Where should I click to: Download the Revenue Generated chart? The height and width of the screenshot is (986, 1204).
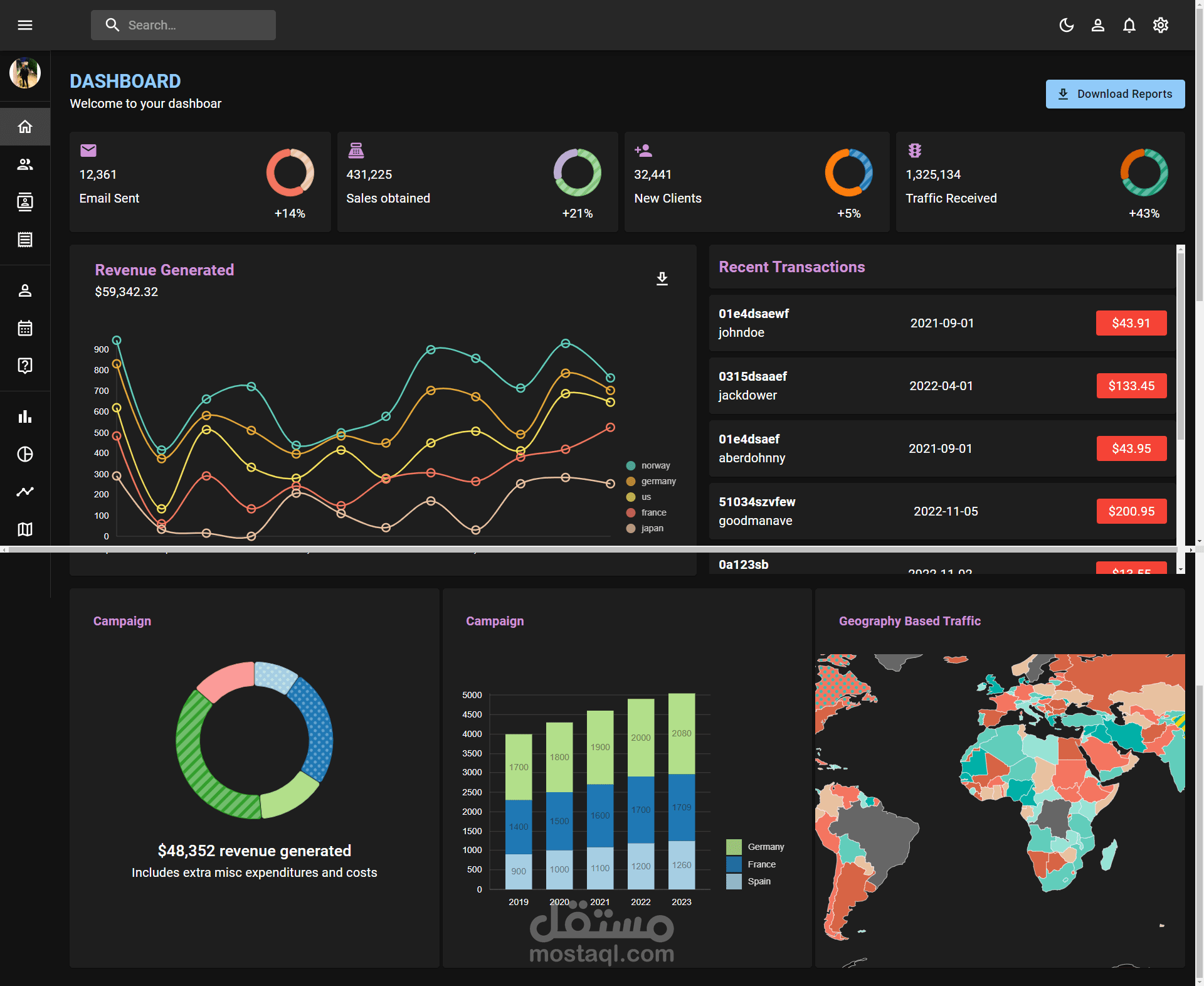pyautogui.click(x=662, y=278)
